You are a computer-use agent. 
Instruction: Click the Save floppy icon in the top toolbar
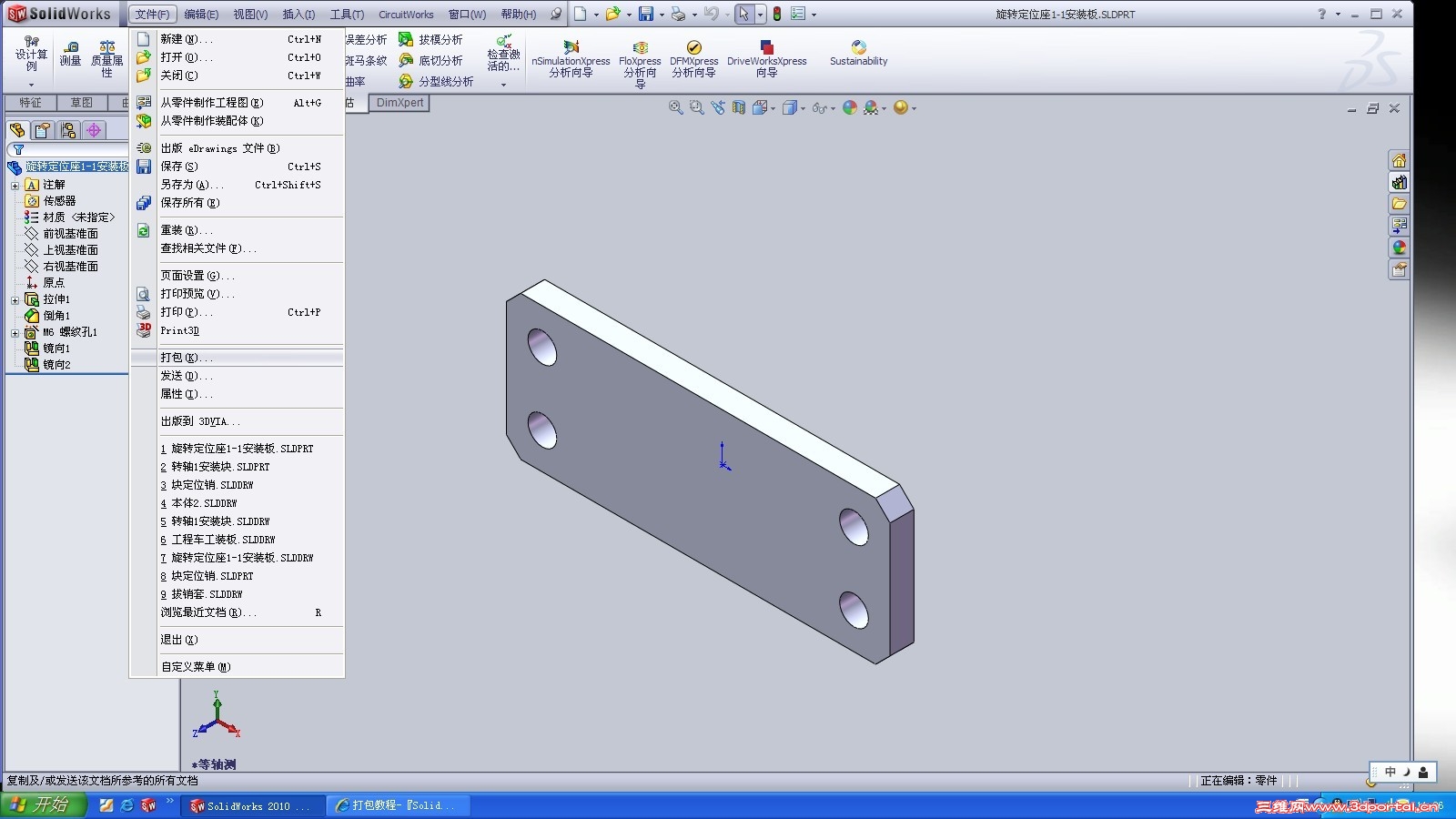646,14
